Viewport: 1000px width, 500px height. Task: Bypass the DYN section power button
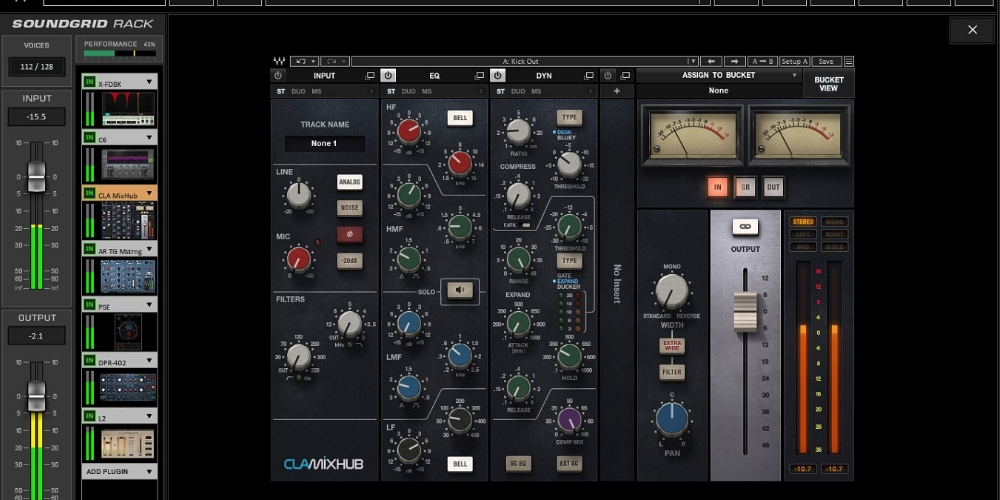point(497,75)
